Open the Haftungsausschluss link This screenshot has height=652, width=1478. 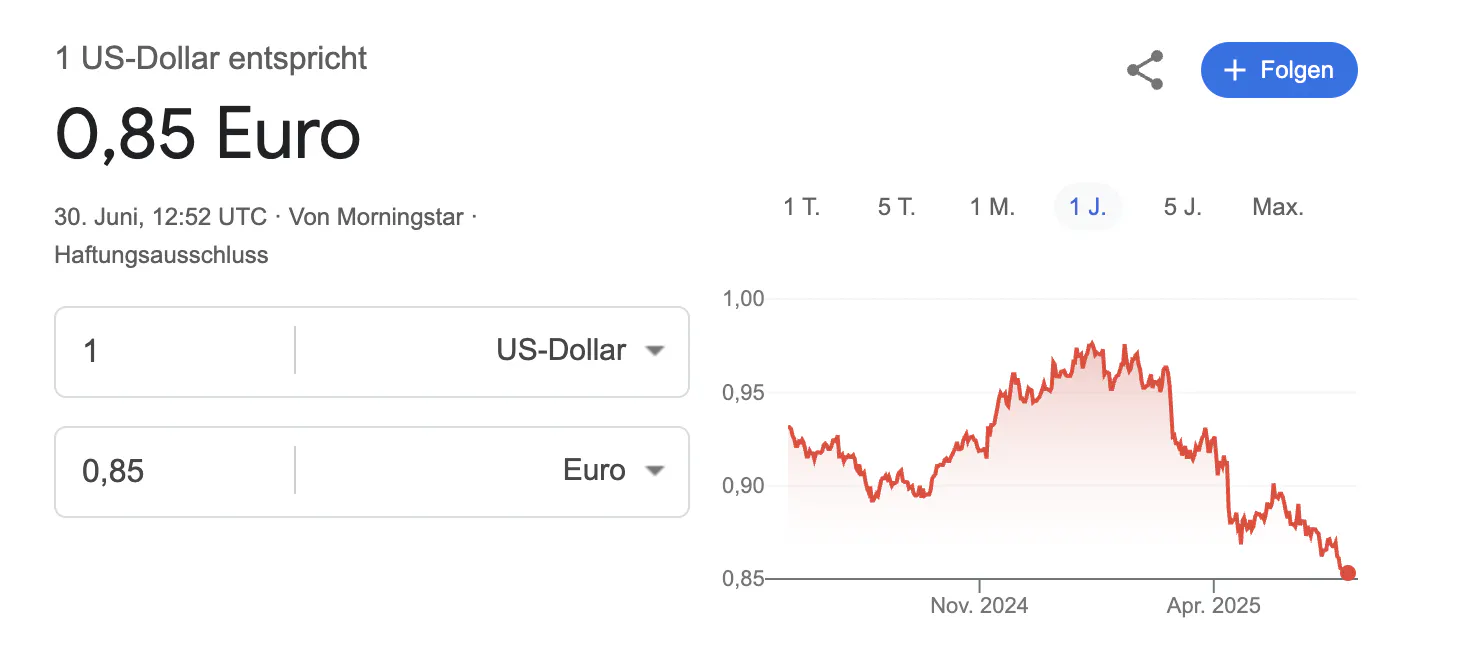pos(161,255)
